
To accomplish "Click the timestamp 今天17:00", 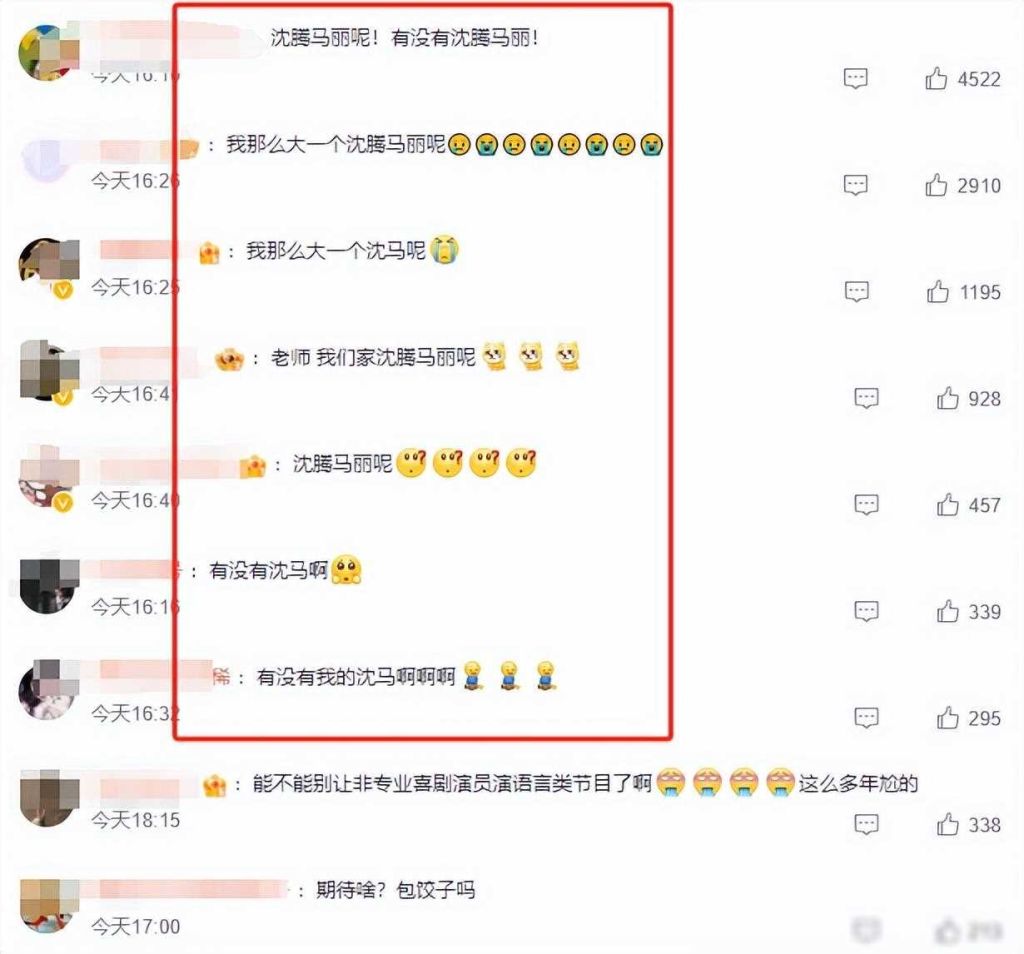I will (135, 926).
